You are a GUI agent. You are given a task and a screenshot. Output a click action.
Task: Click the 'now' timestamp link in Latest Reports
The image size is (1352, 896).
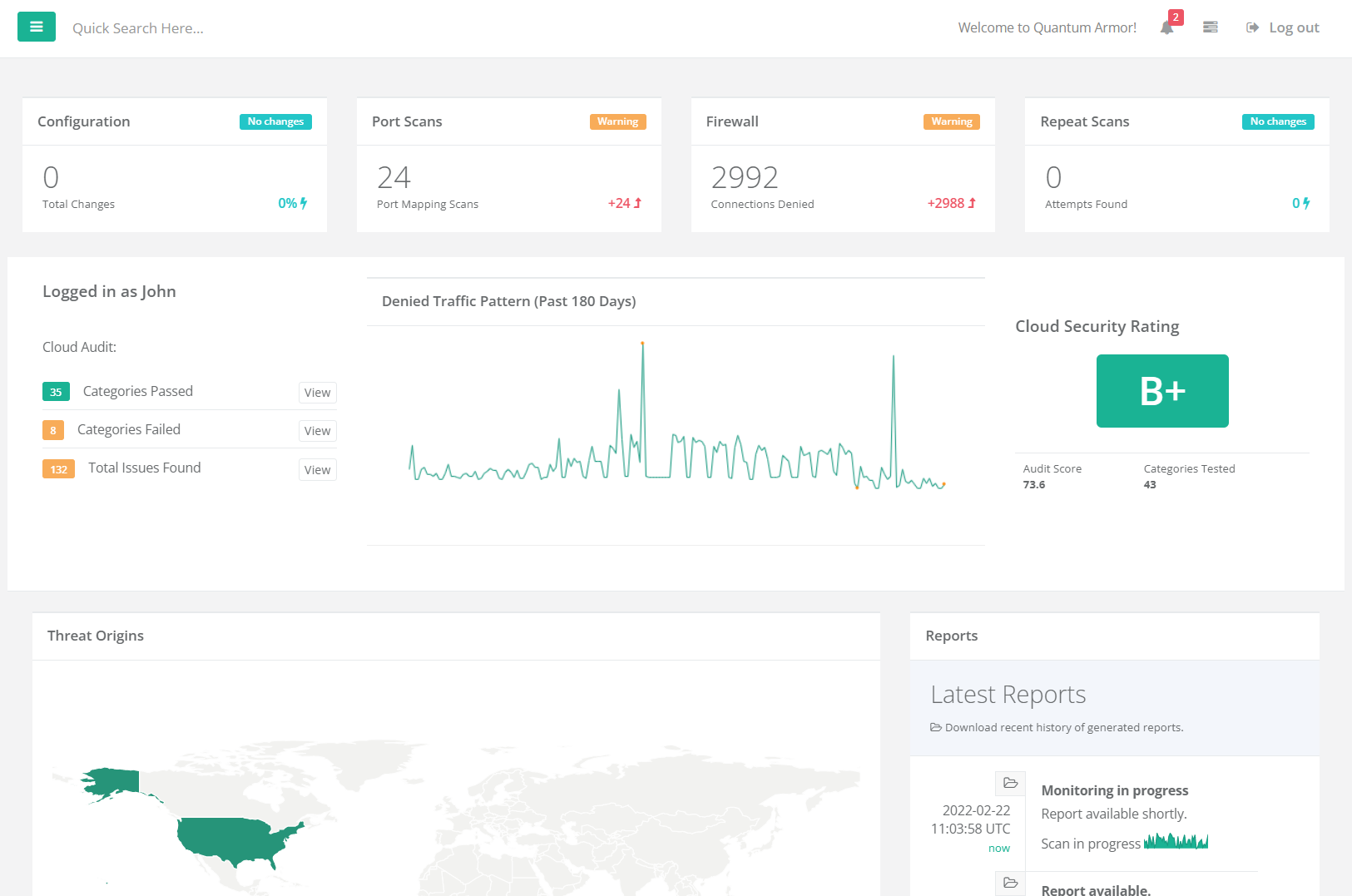coord(999,848)
